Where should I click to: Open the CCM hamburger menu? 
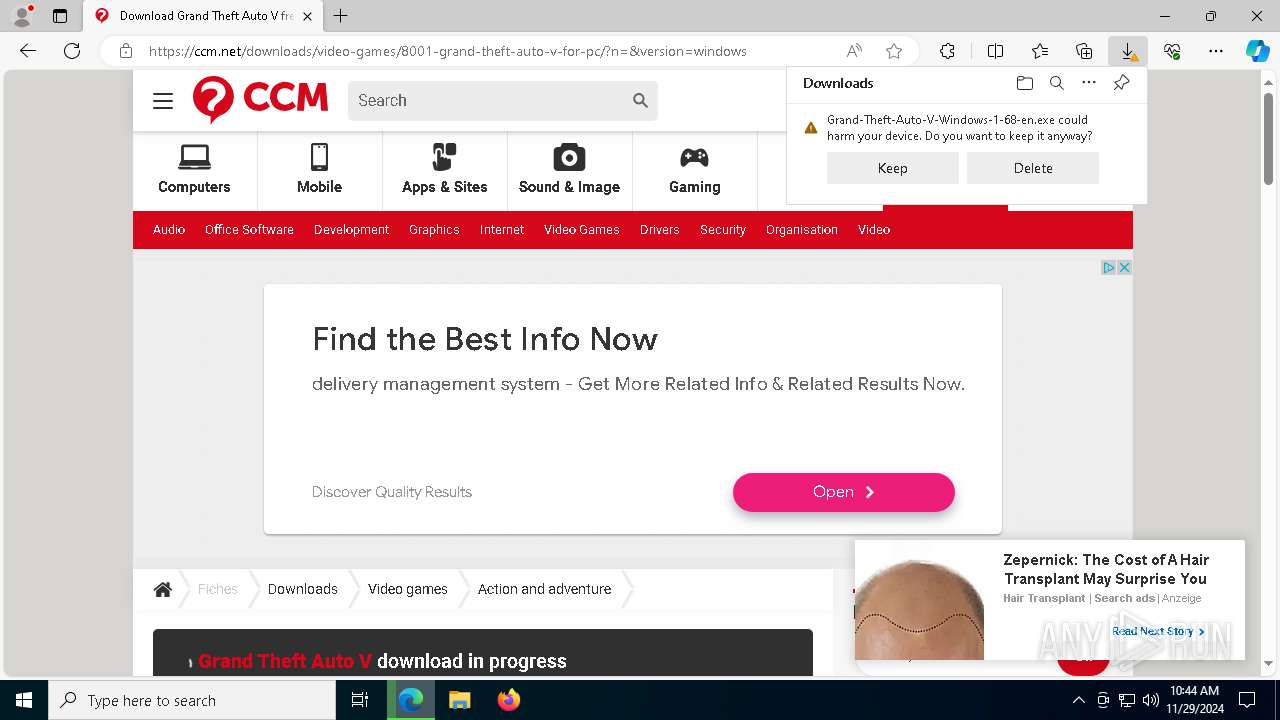coord(163,101)
